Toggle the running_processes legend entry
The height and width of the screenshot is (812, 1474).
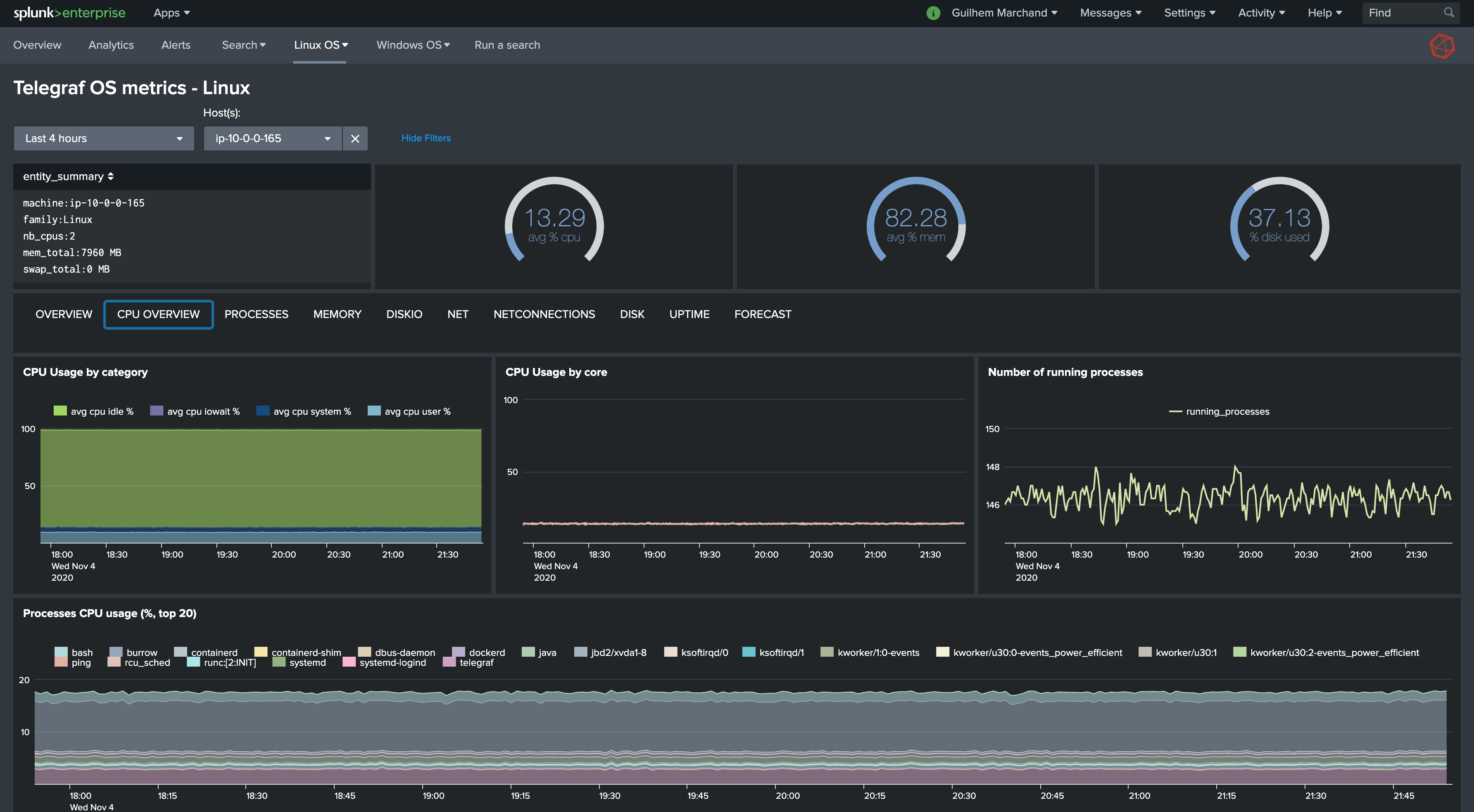tap(1227, 411)
